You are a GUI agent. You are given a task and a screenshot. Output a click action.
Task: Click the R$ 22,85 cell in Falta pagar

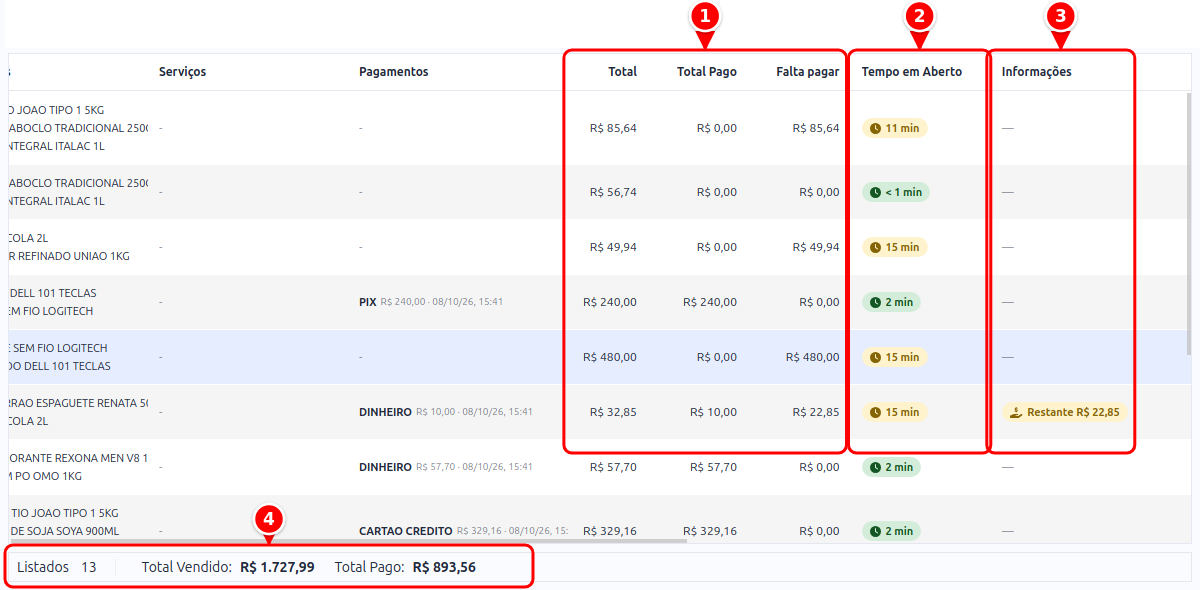(x=816, y=412)
